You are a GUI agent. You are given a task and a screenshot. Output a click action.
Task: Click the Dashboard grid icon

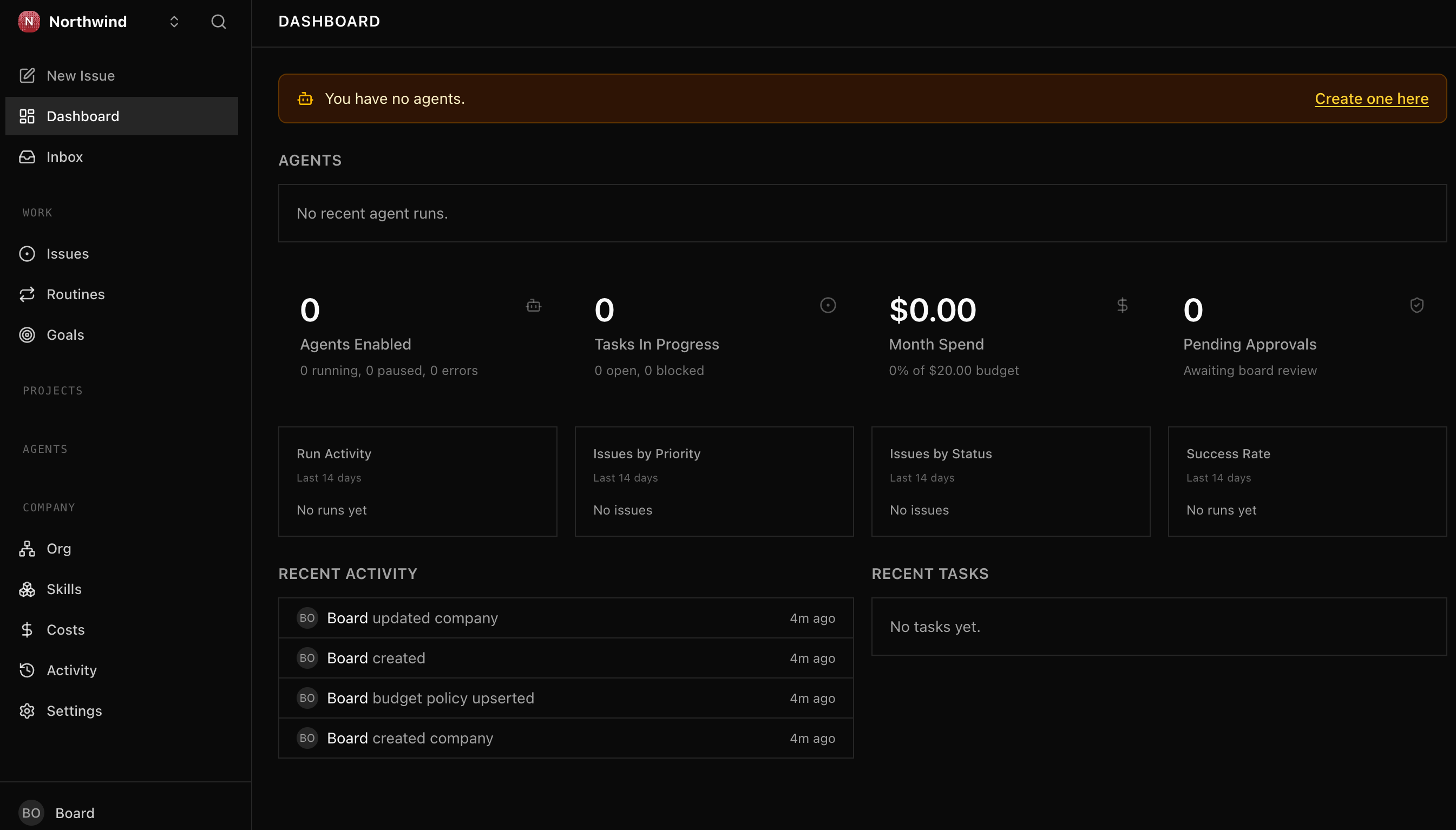(x=27, y=116)
